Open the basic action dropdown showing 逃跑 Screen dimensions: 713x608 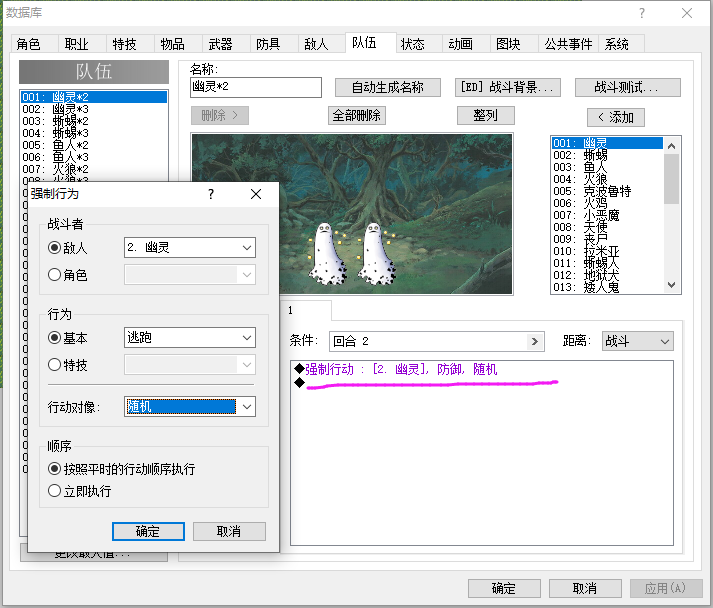pyautogui.click(x=190, y=337)
